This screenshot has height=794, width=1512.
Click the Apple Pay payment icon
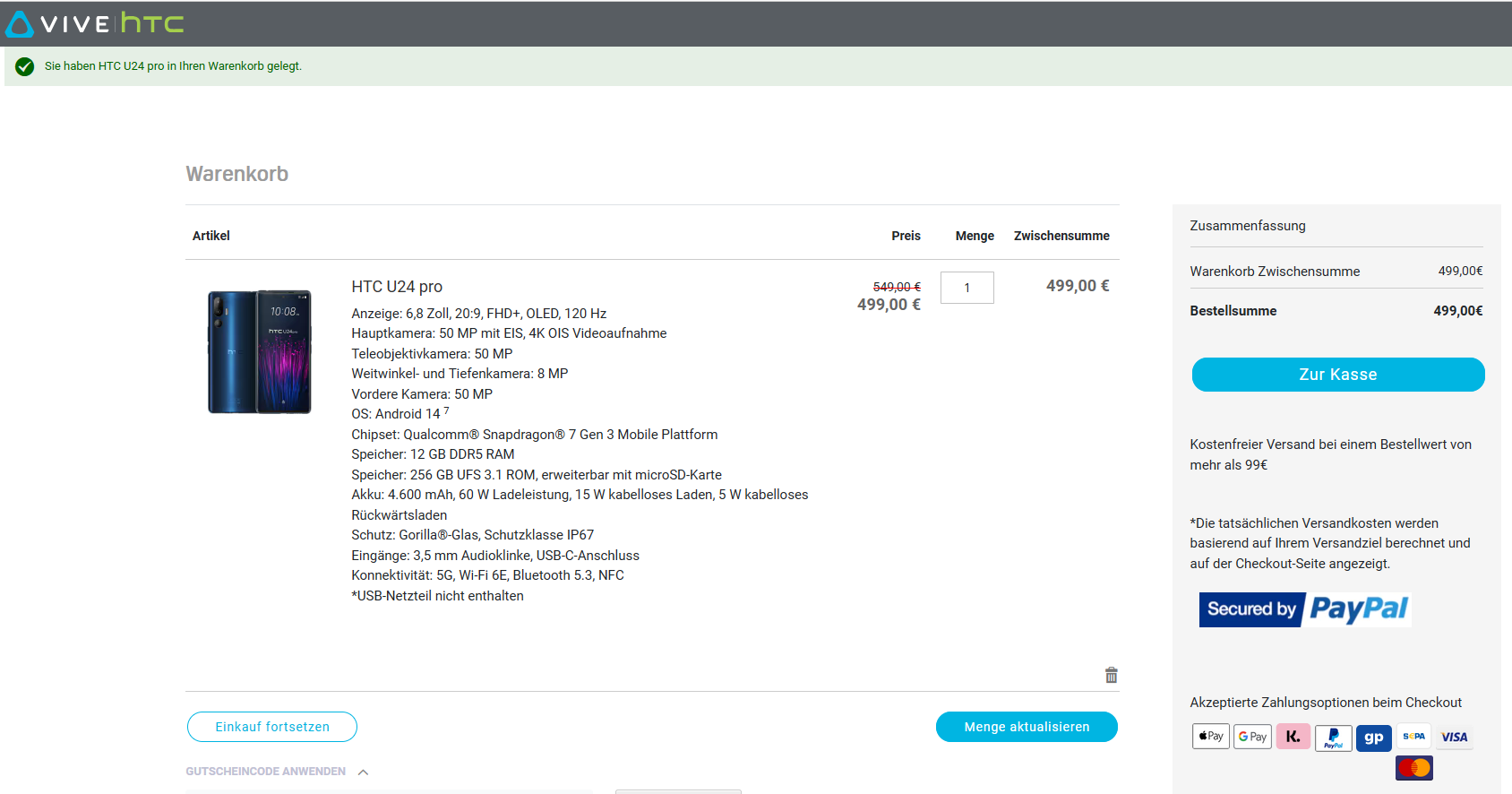1210,737
